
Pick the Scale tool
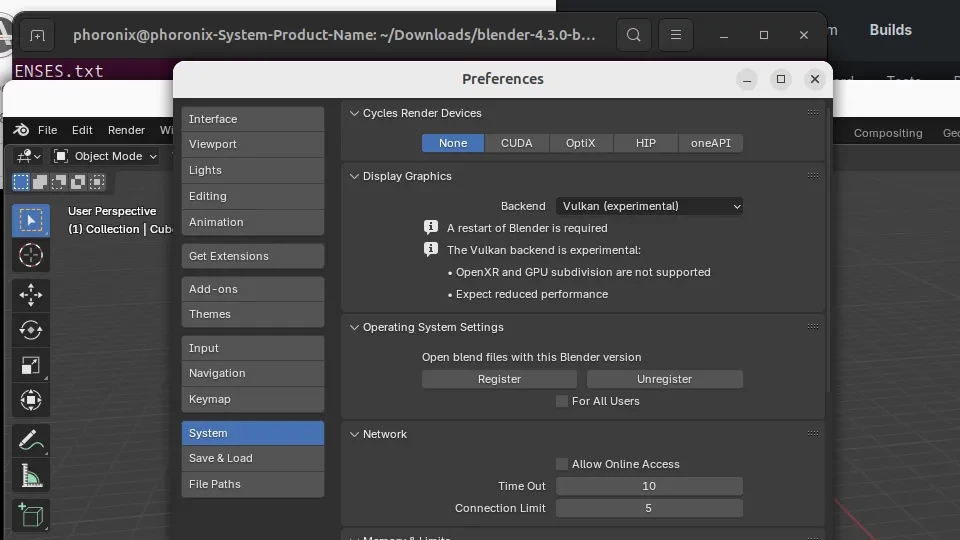click(31, 366)
